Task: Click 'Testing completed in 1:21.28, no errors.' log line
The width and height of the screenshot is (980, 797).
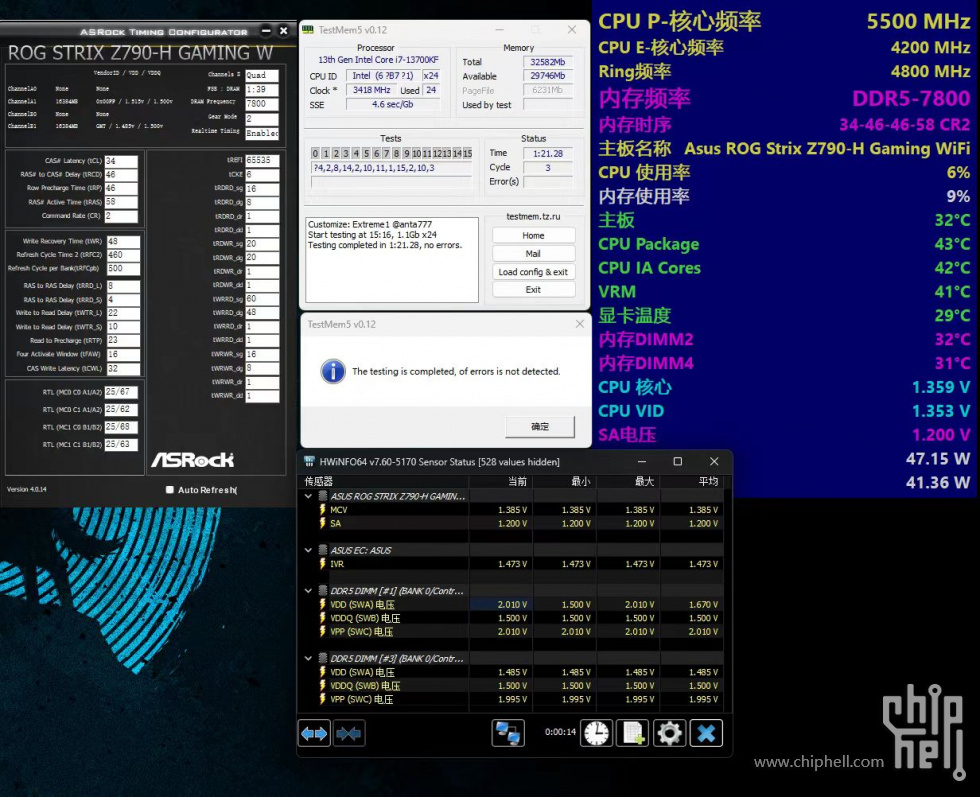Action: point(385,245)
